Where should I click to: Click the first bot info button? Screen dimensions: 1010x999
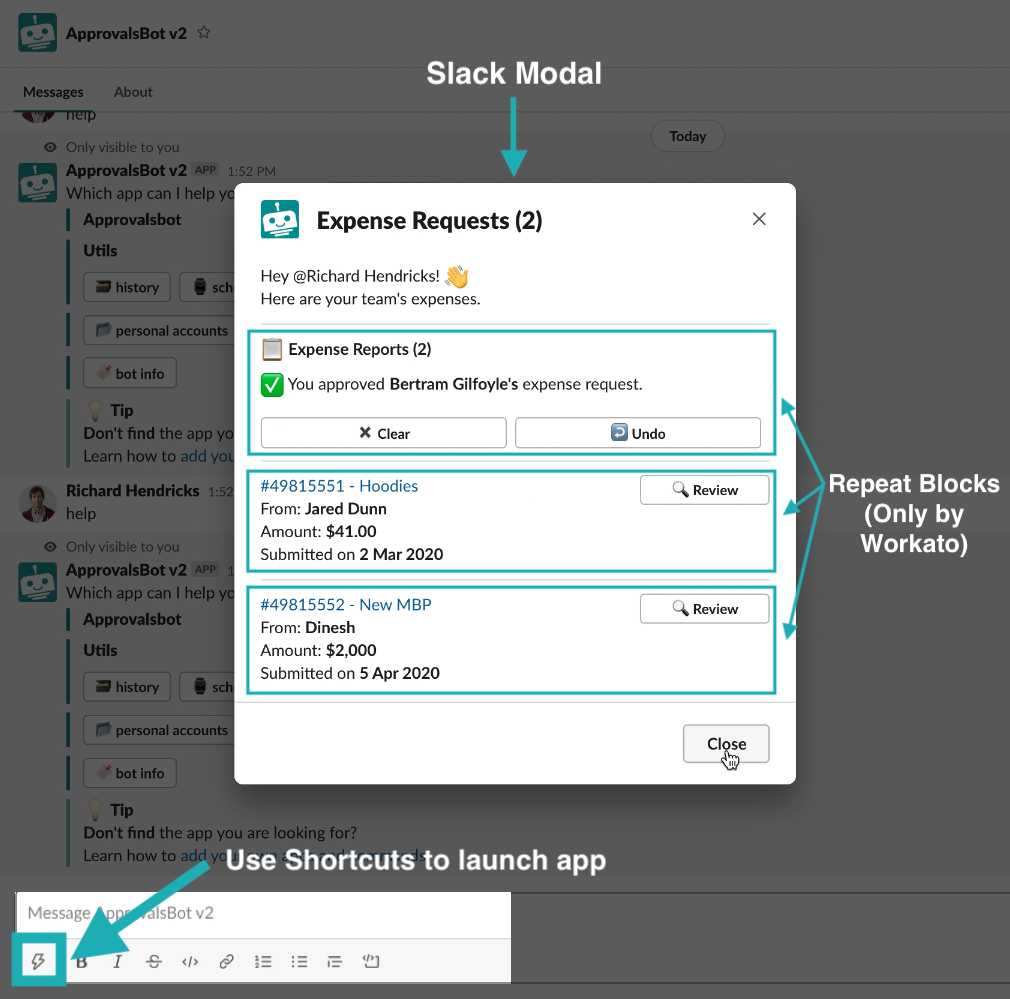(x=130, y=374)
